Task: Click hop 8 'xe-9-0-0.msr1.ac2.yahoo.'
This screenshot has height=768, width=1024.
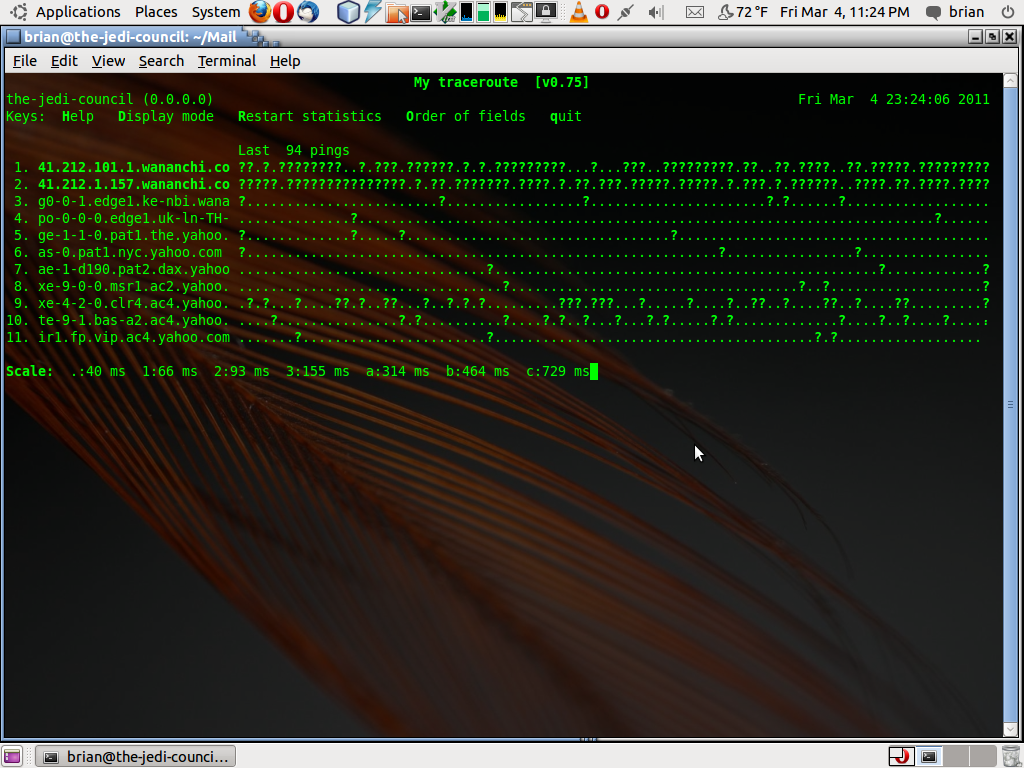Action: click(x=134, y=286)
